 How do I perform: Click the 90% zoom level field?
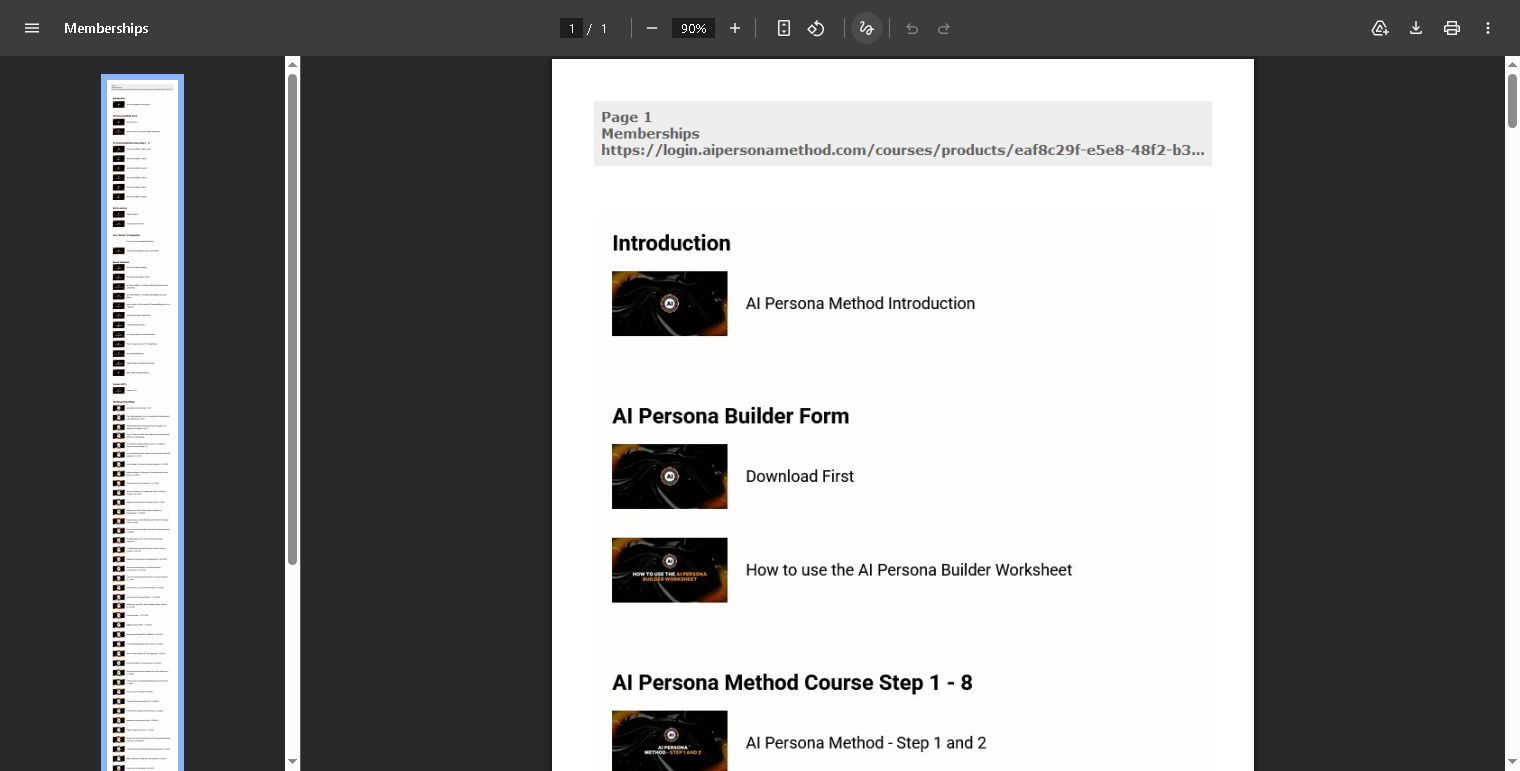click(x=693, y=28)
